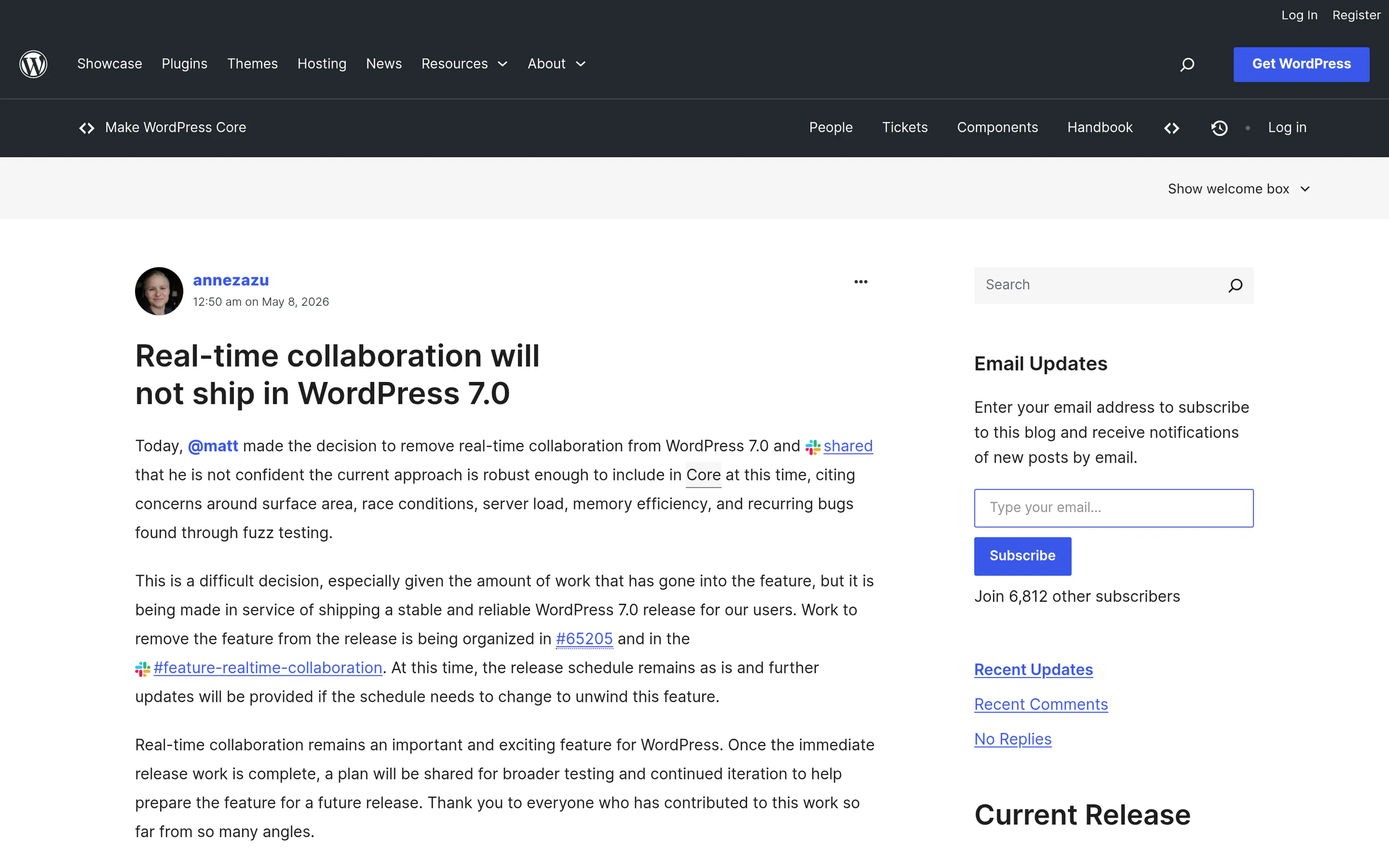Click the Slack icon before #feature-realtime-collaboration
Image resolution: width=1389 pixels, height=868 pixels.
coord(142,669)
